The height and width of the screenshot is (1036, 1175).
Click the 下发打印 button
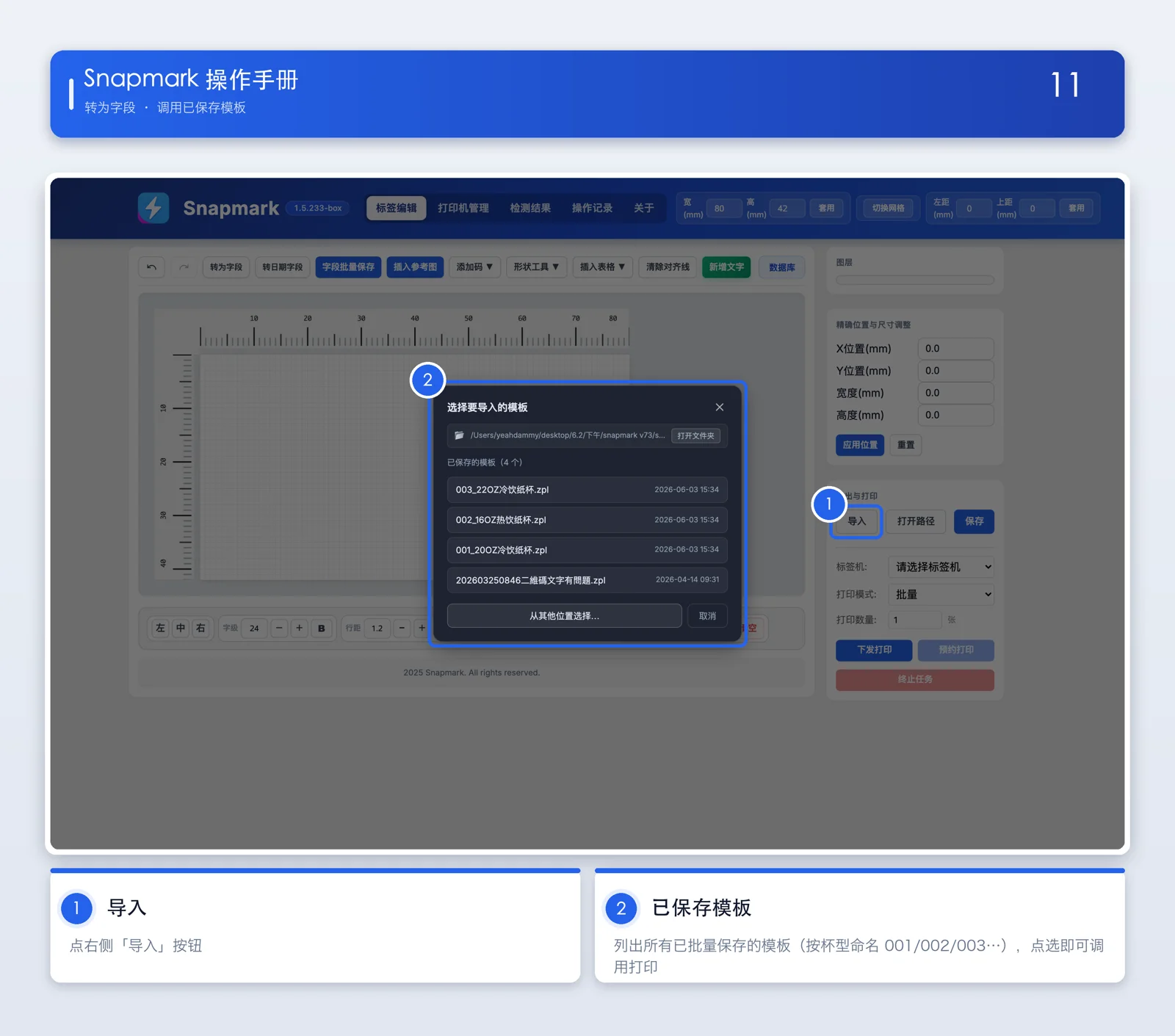pos(874,650)
